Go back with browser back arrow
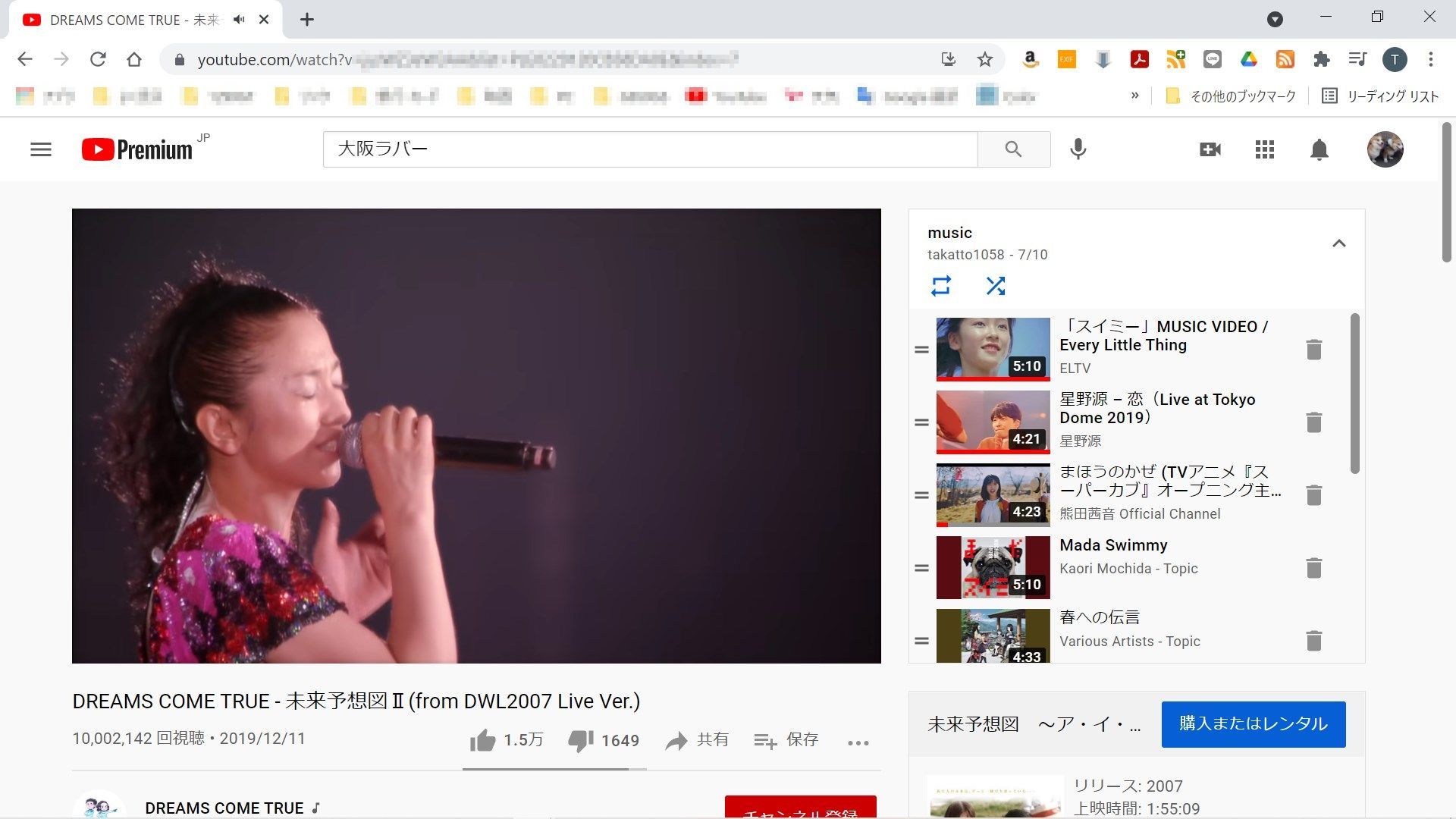The height and width of the screenshot is (819, 1456). [25, 59]
